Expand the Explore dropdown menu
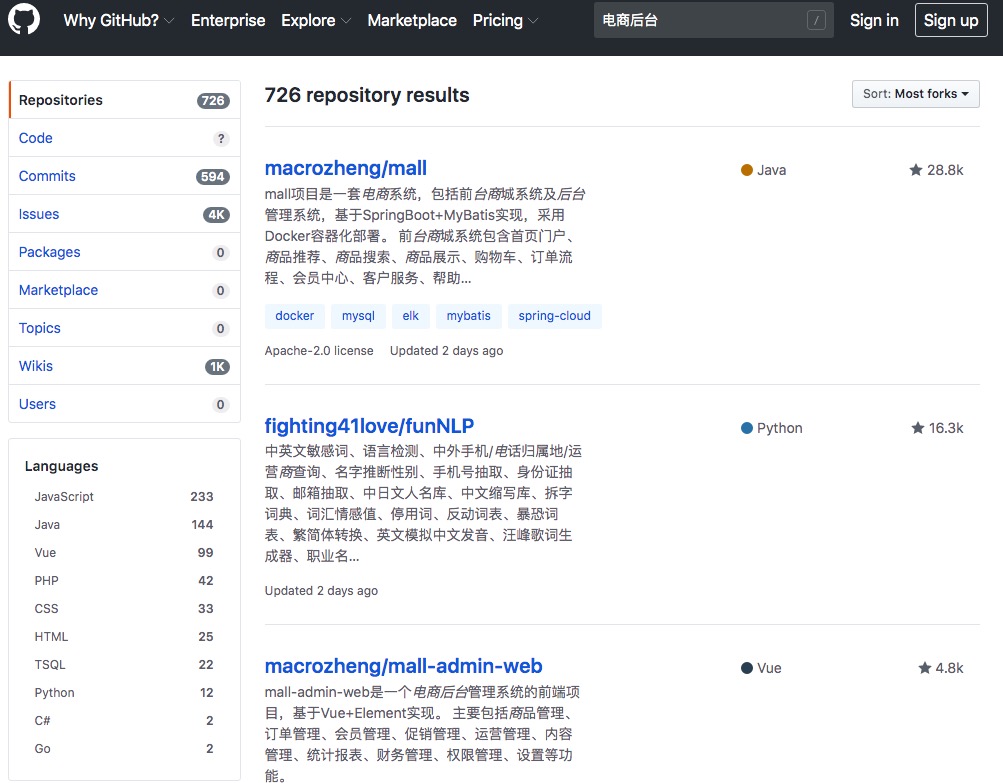The width and height of the screenshot is (1003, 783). (316, 20)
